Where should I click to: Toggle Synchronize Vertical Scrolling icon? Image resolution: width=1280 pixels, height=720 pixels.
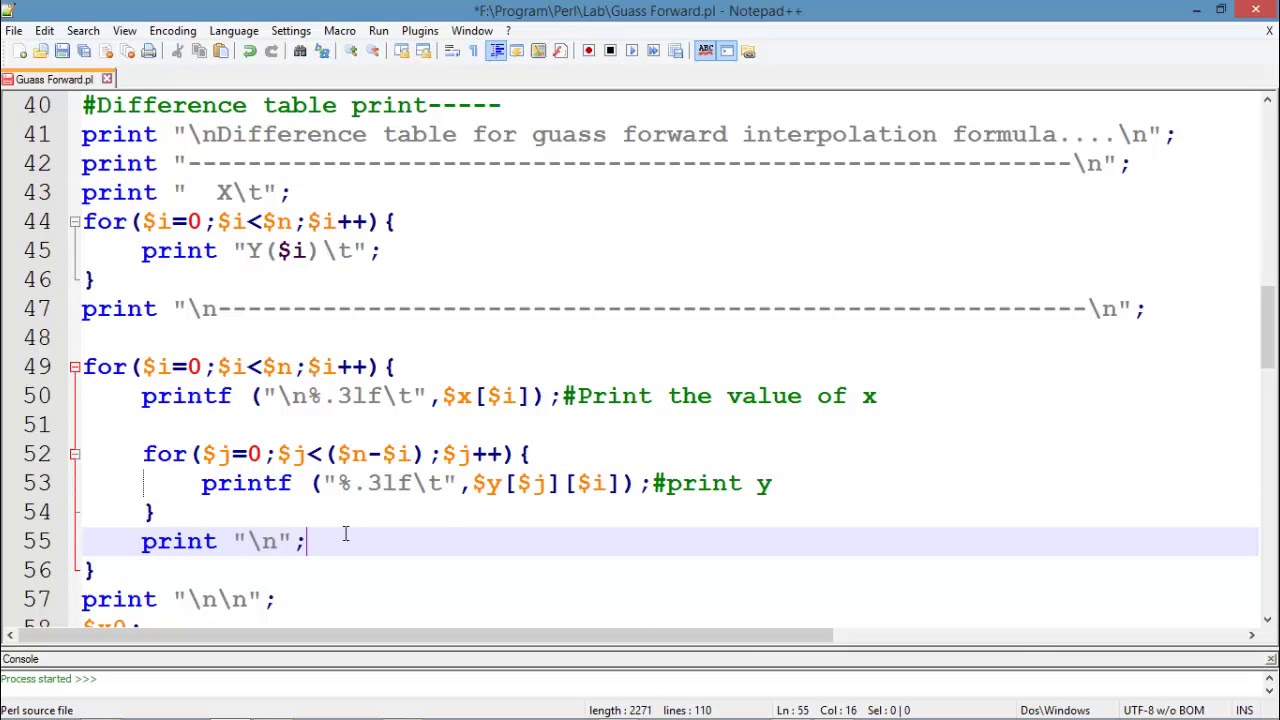click(401, 51)
